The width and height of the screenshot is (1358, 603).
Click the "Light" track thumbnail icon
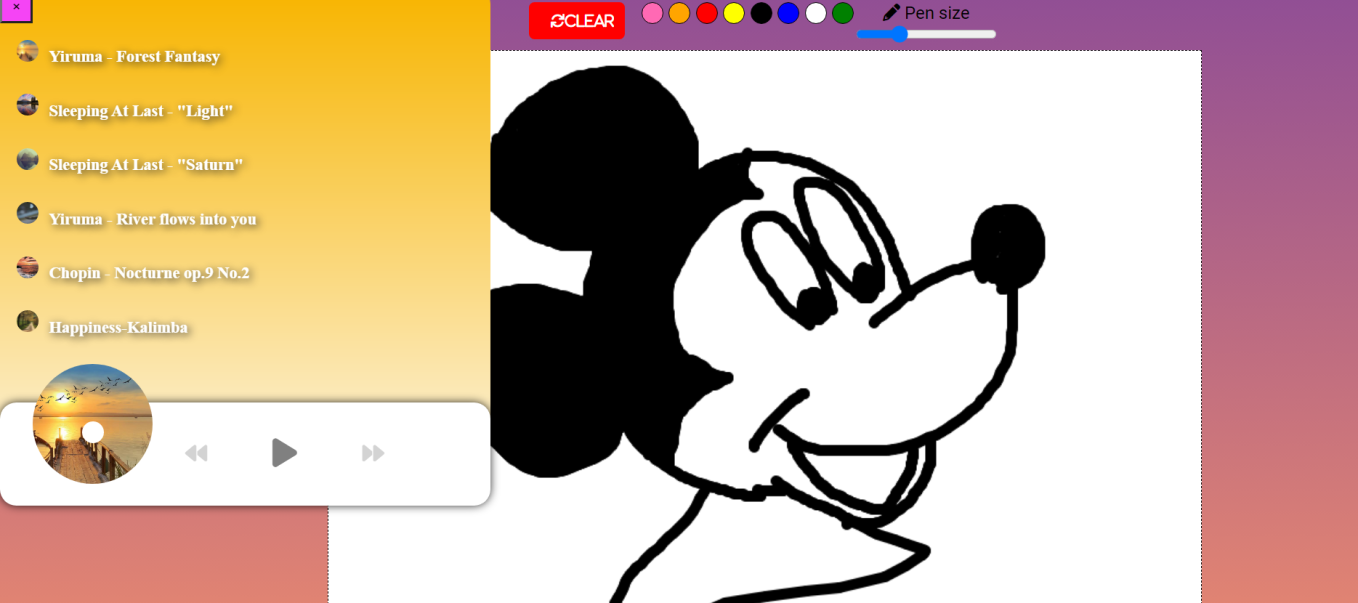28,105
